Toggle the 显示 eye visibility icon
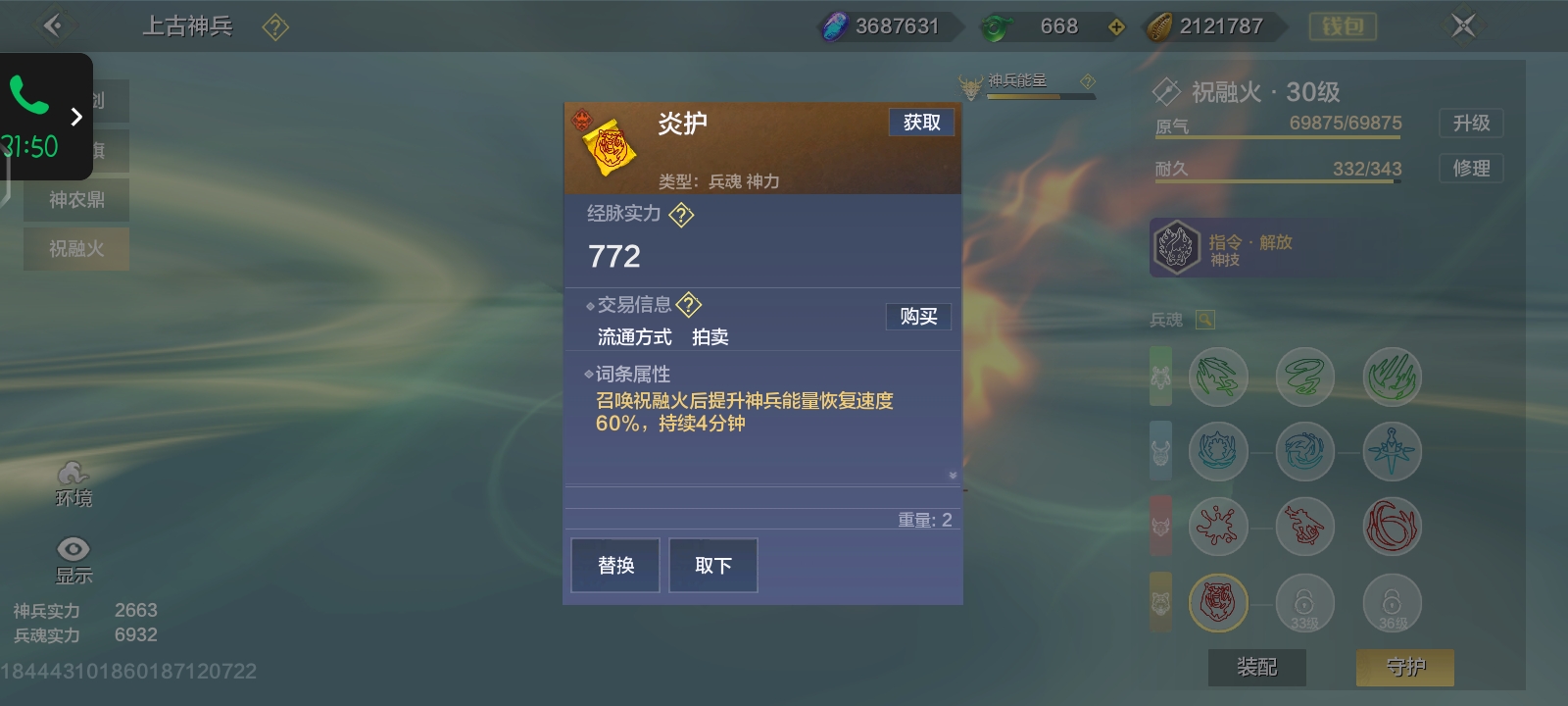 (x=73, y=549)
